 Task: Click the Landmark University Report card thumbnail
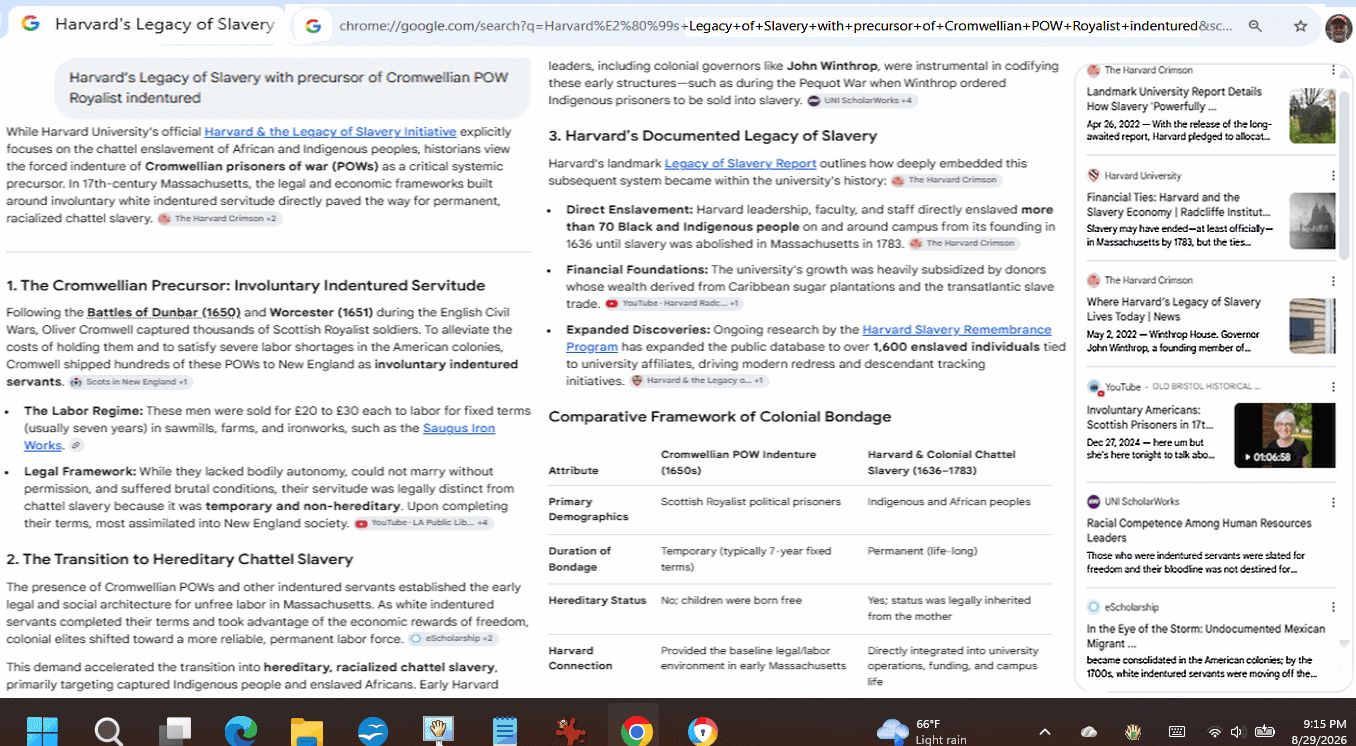[x=1312, y=116]
